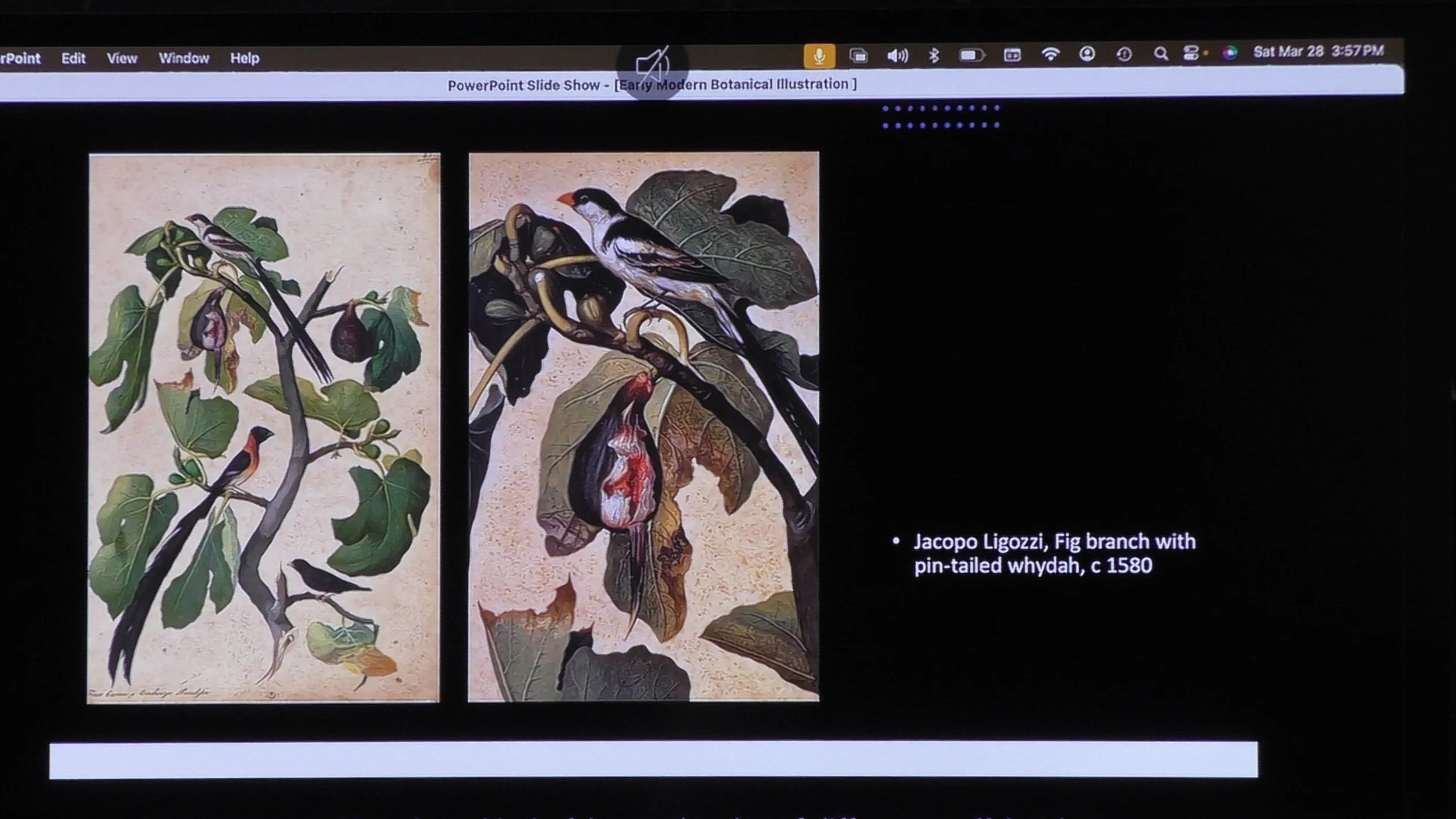This screenshot has height=819, width=1456.
Task: Open the Window menu
Action: click(184, 58)
